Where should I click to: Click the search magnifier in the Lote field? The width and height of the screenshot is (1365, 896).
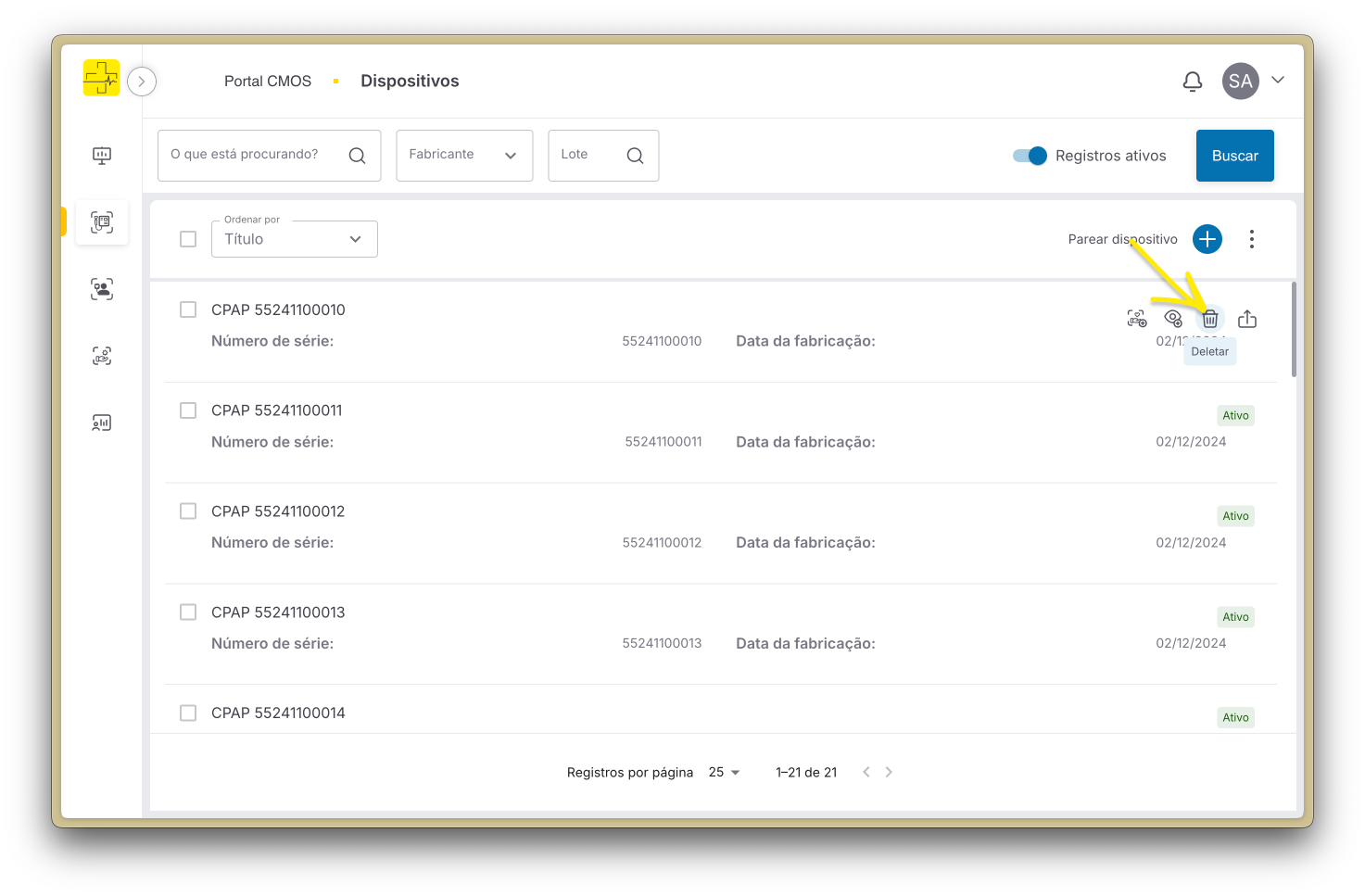tap(635, 156)
